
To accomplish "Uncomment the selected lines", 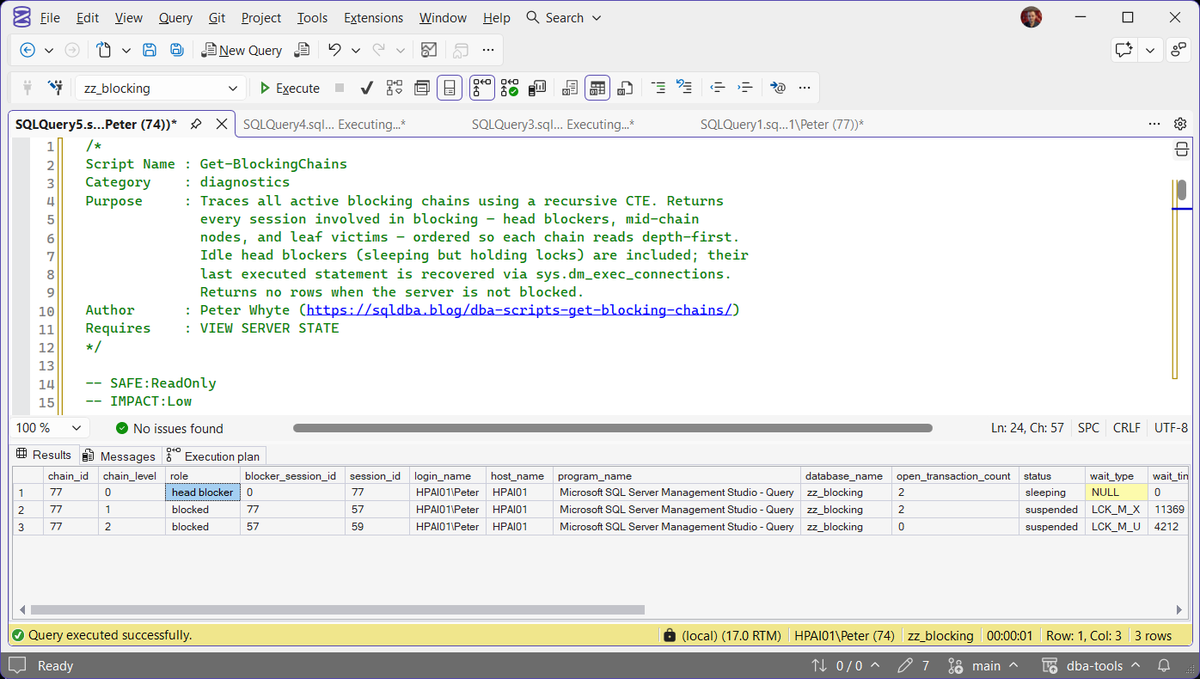I will [x=685, y=88].
